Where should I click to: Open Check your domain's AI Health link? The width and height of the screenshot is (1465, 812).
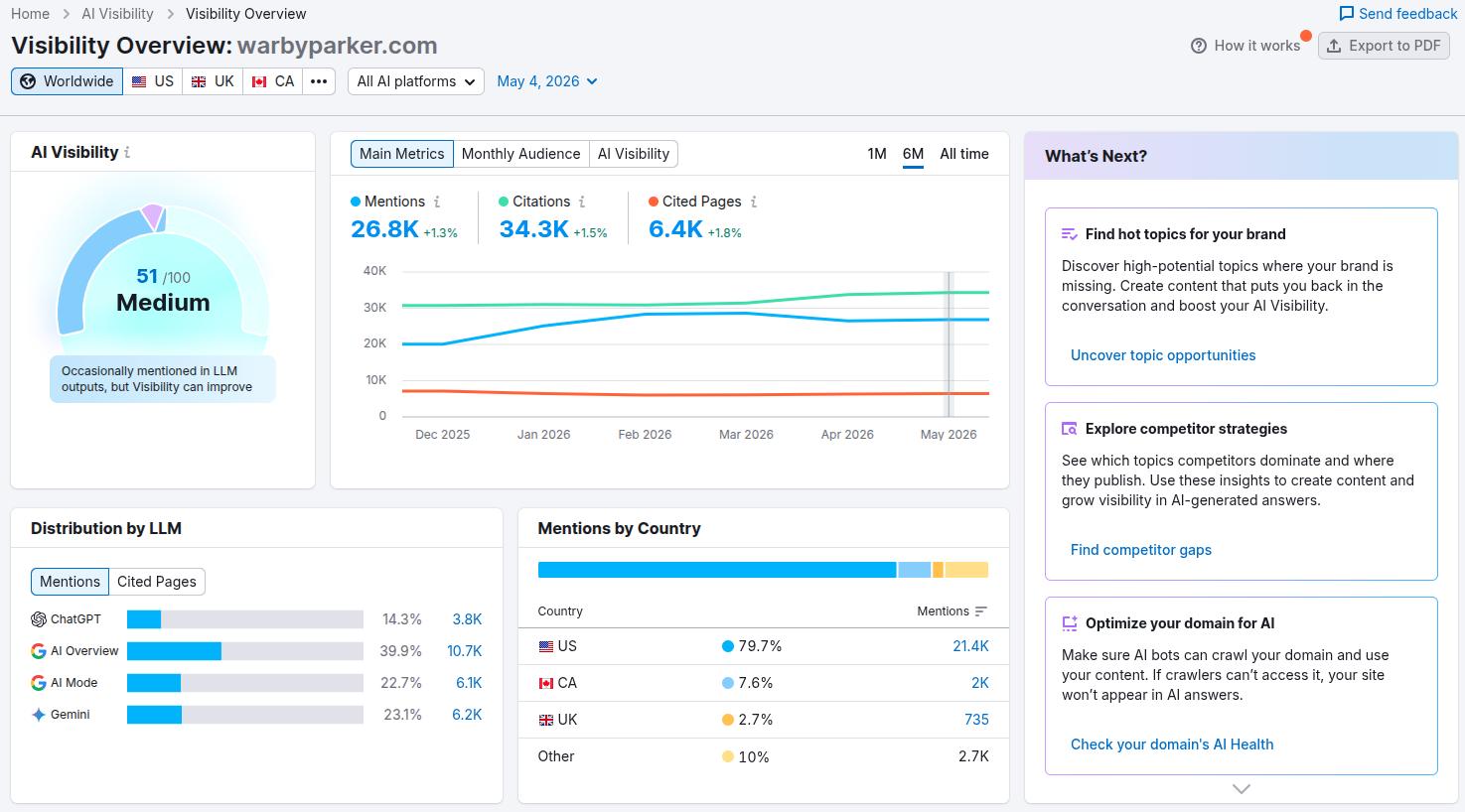tap(1172, 744)
